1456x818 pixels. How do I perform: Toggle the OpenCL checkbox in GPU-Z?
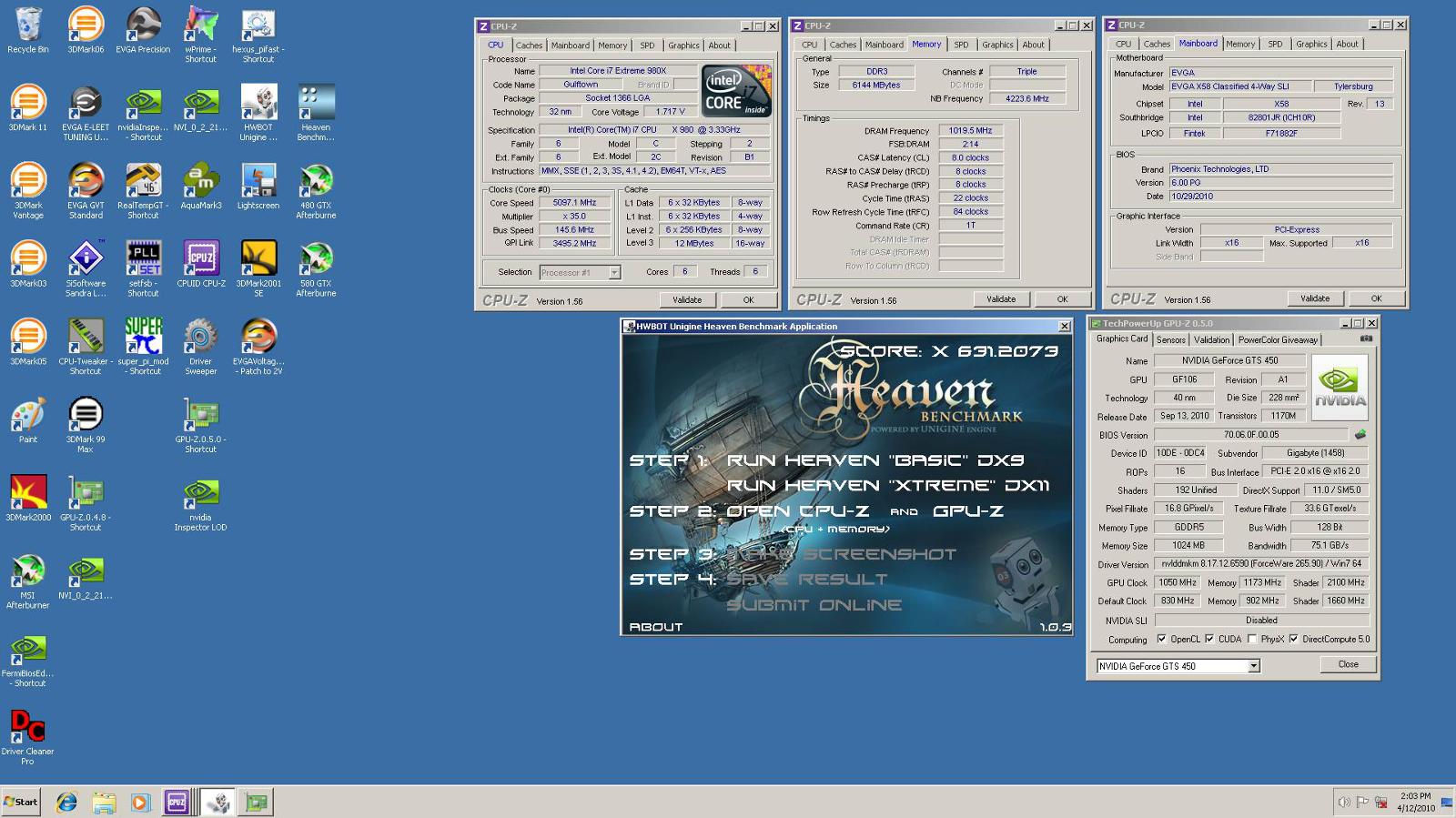pyautogui.click(x=1161, y=639)
